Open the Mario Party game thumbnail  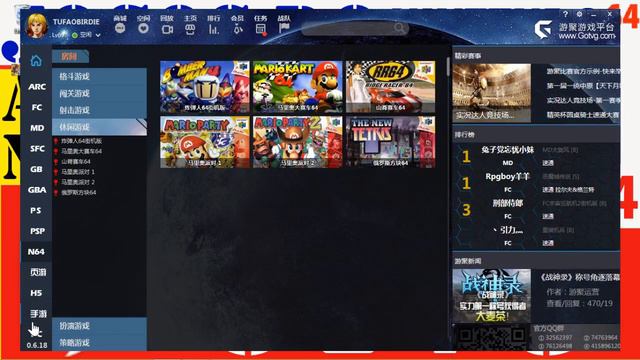tap(204, 142)
